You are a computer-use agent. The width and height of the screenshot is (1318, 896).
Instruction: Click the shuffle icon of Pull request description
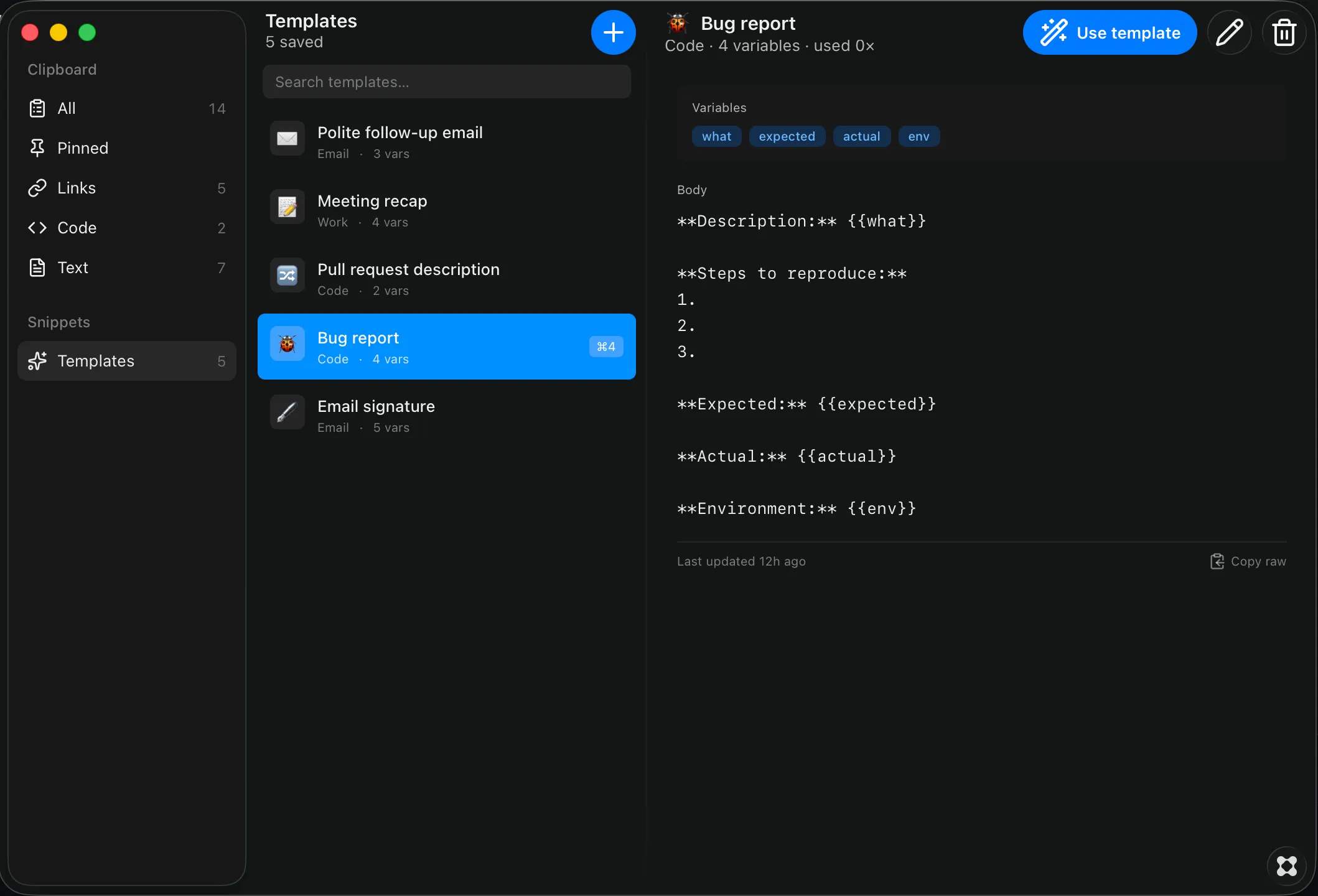[287, 275]
